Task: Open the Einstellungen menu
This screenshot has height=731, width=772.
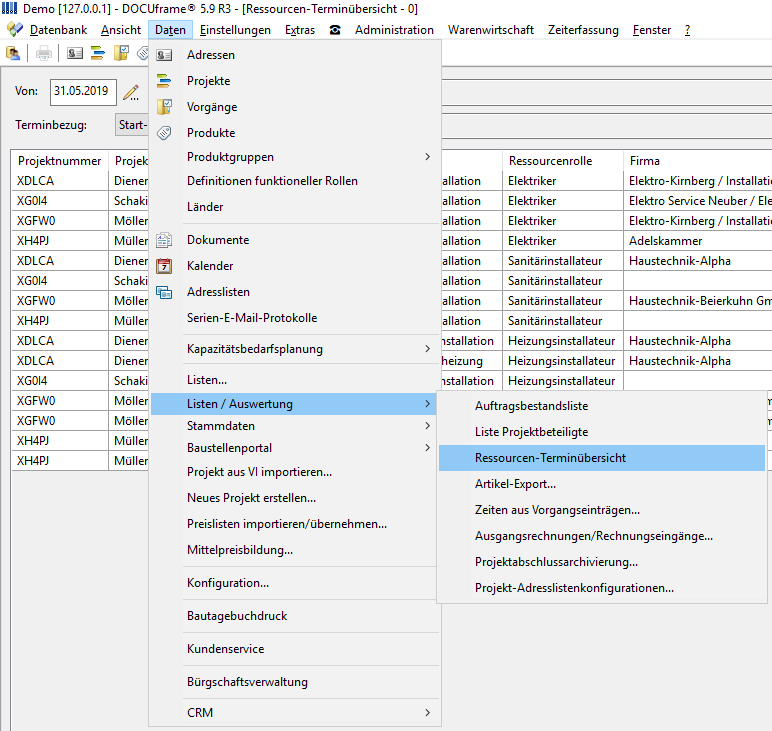Action: click(x=235, y=30)
